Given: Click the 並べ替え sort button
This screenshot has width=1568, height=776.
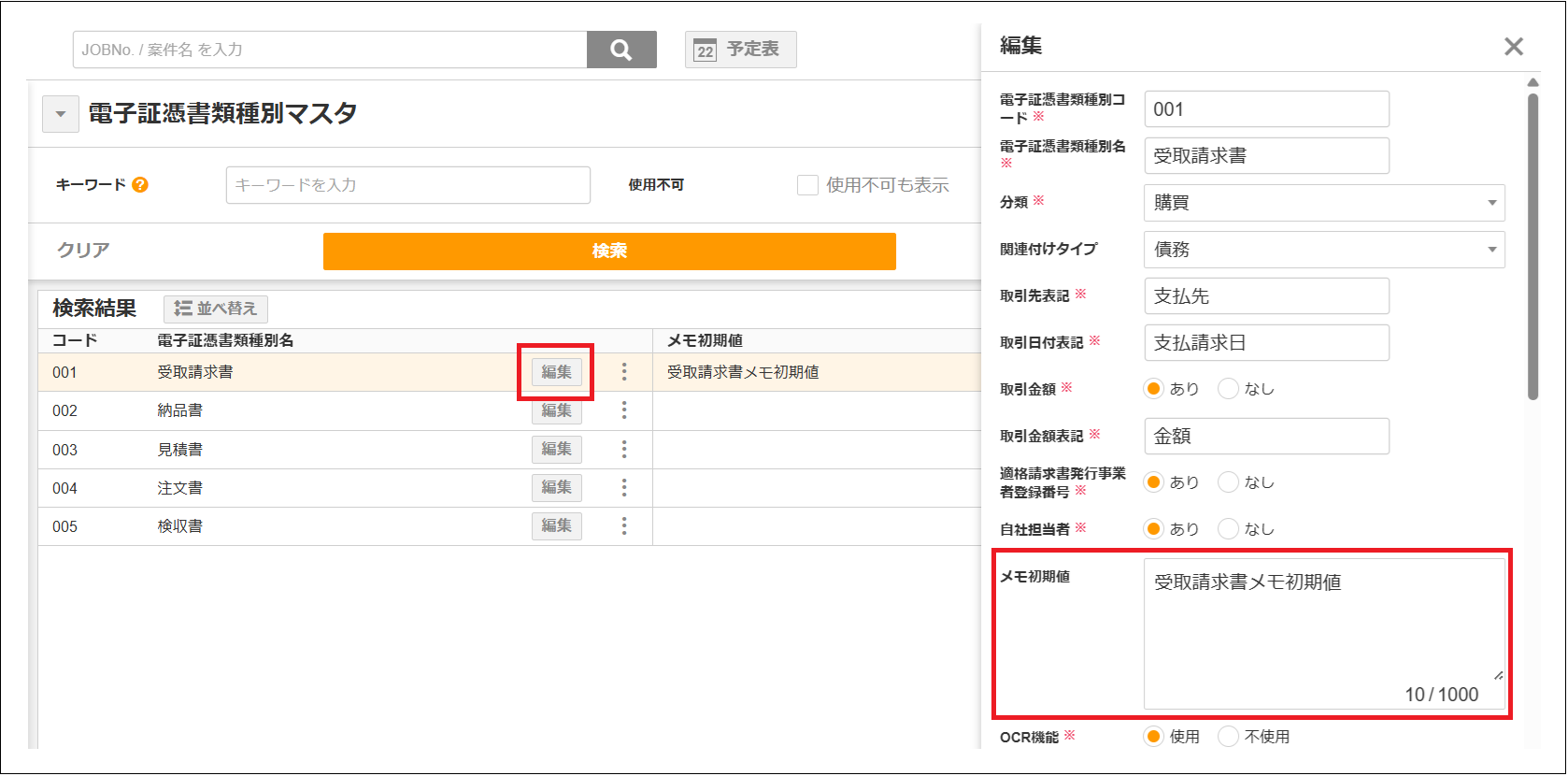Looking at the screenshot, I should point(216,309).
